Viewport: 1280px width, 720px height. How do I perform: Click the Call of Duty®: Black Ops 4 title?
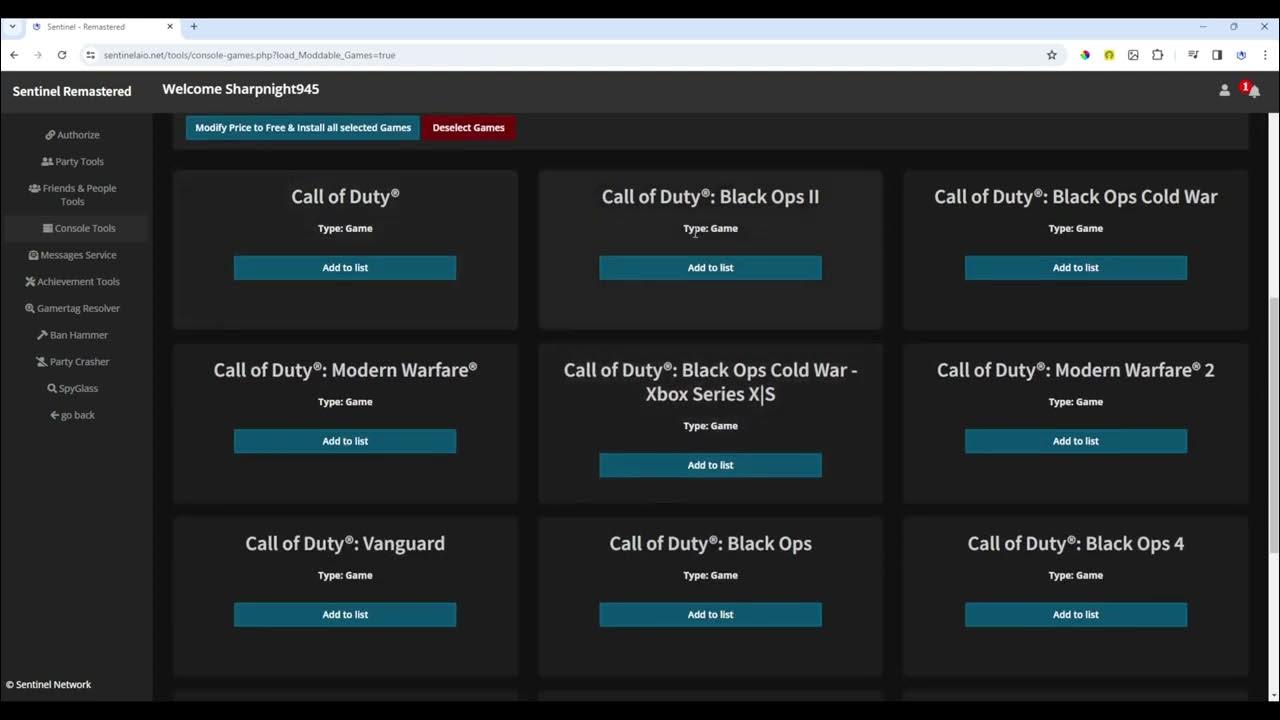1076,544
